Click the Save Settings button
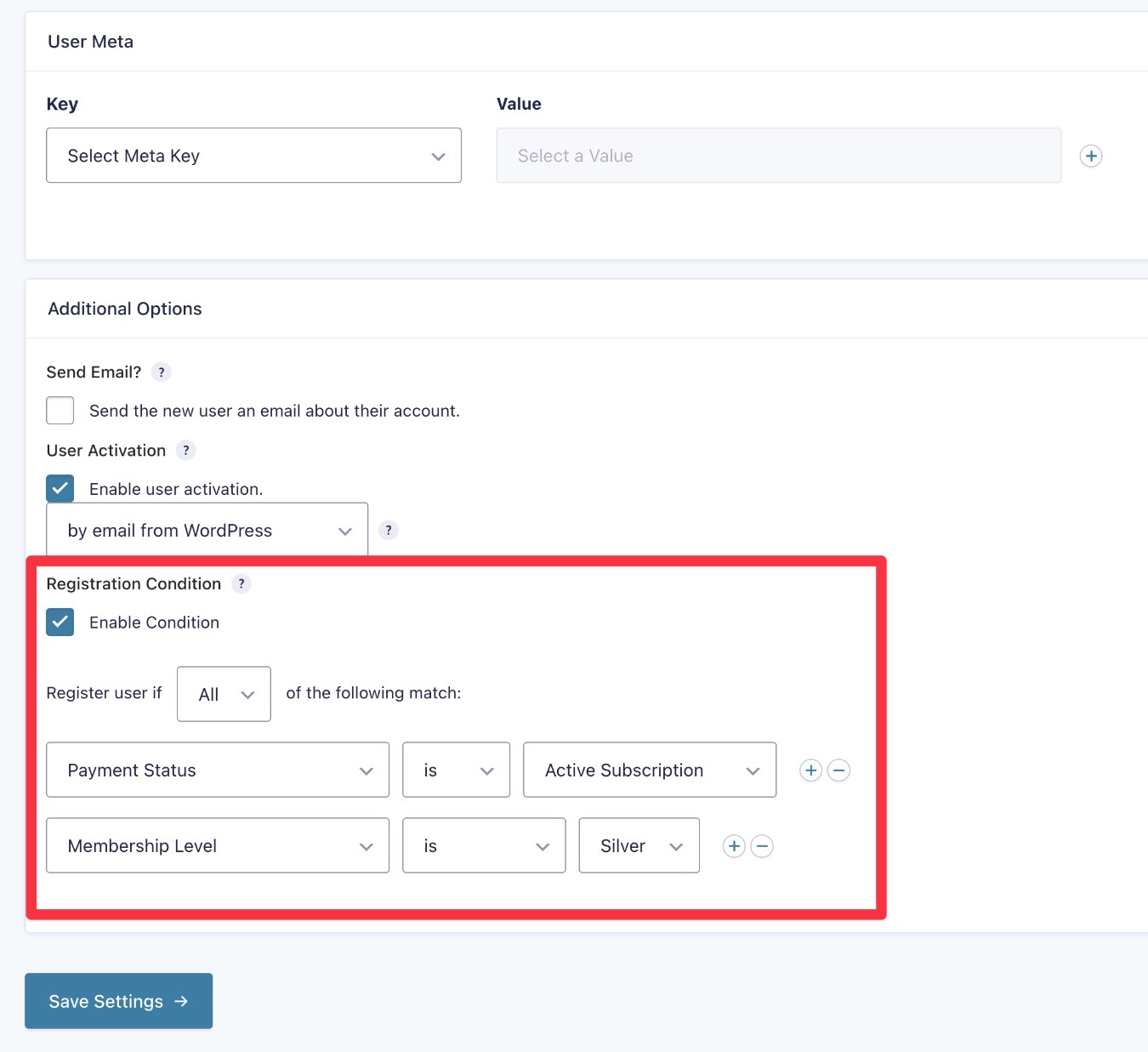 118,1001
